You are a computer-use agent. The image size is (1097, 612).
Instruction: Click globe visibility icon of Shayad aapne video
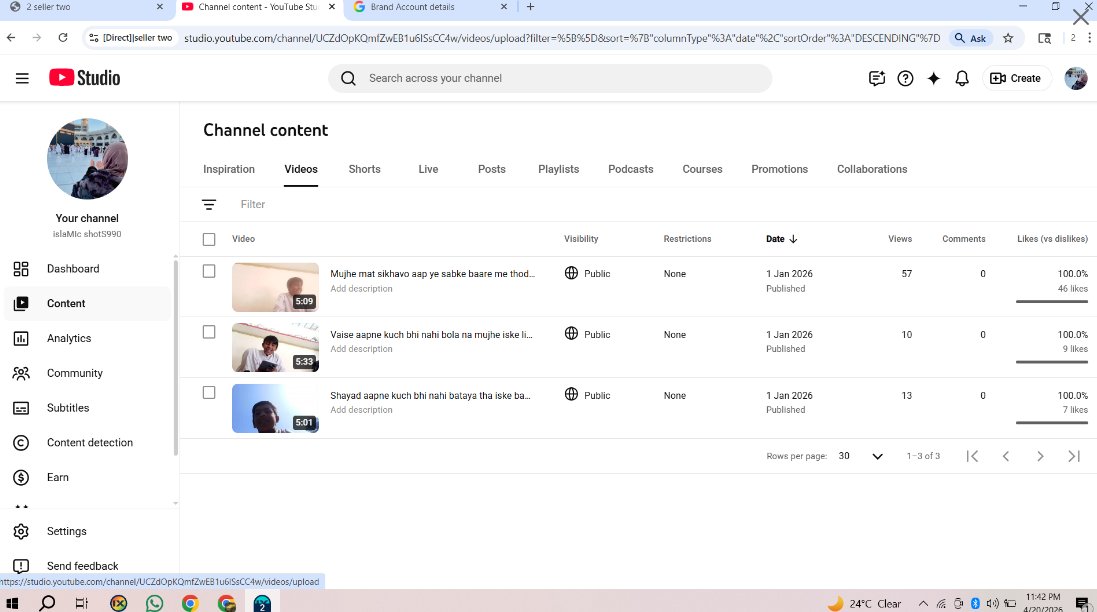pyautogui.click(x=572, y=394)
